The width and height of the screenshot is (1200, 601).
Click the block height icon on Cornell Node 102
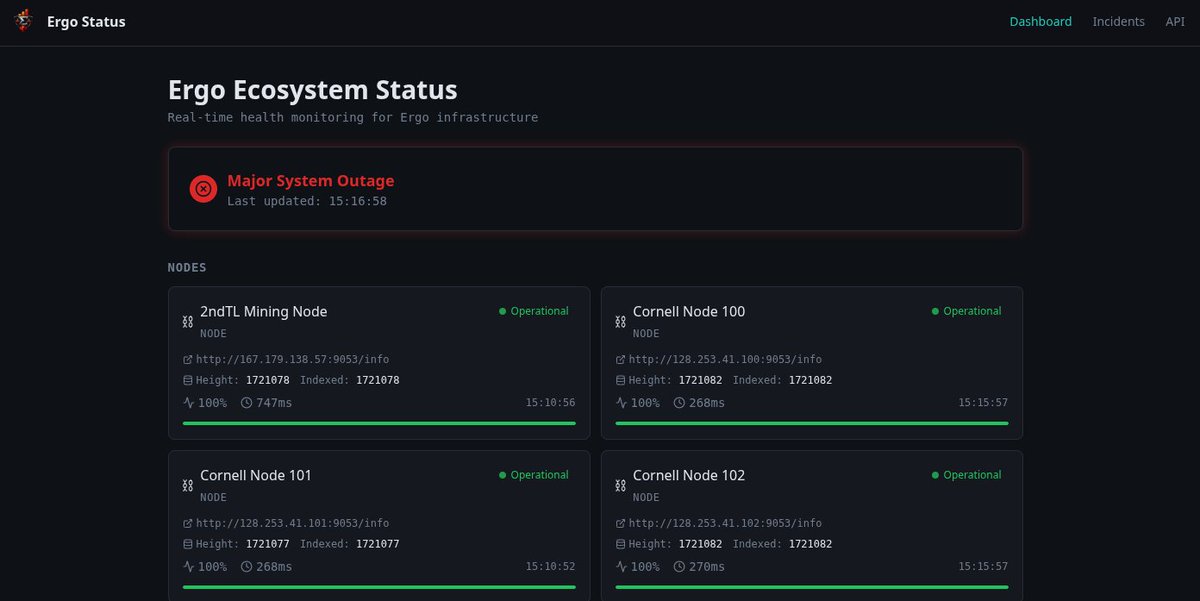[619, 544]
